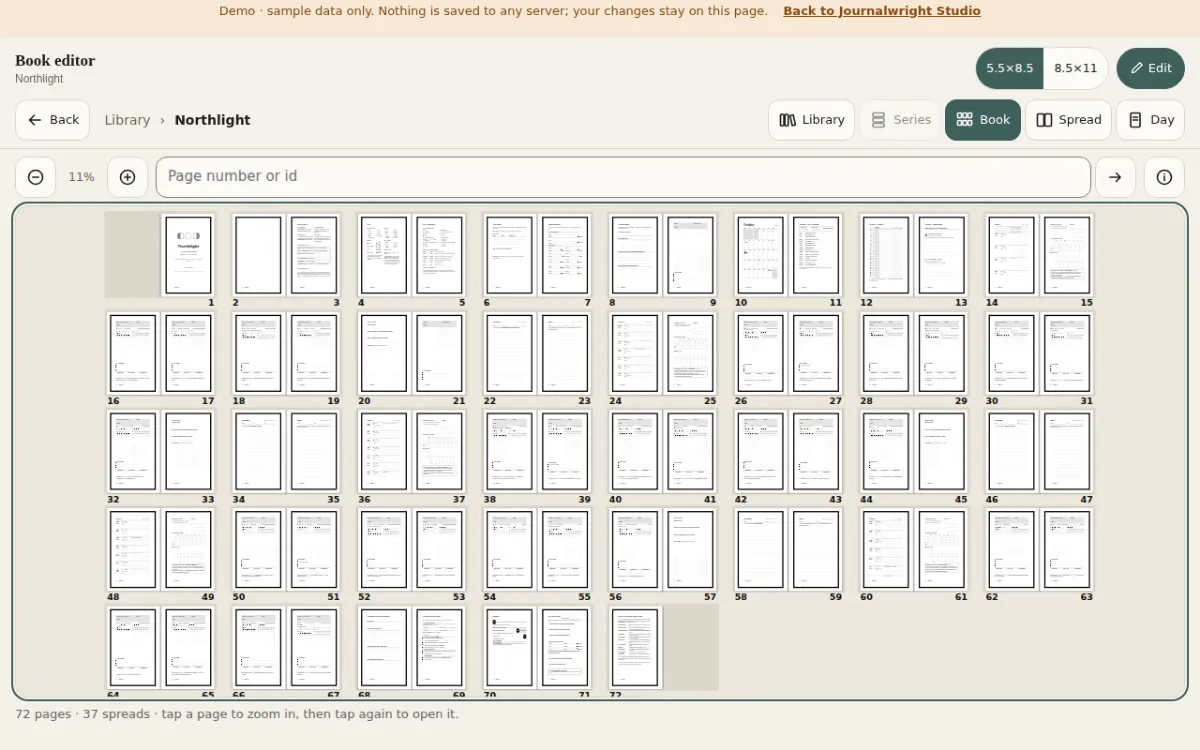Select page 45 thumbnail
Screen dimensions: 1200x750
pyautogui.click(x=942, y=451)
